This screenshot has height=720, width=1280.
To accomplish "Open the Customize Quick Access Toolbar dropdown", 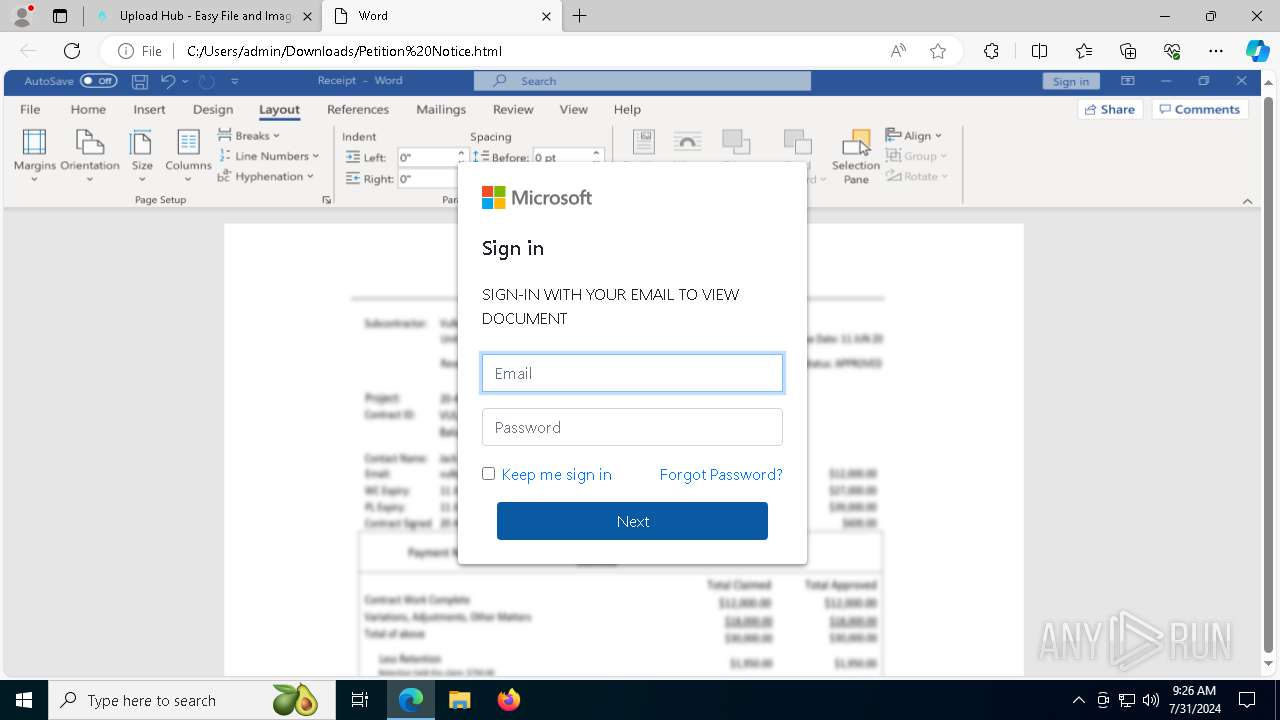I will (235, 81).
